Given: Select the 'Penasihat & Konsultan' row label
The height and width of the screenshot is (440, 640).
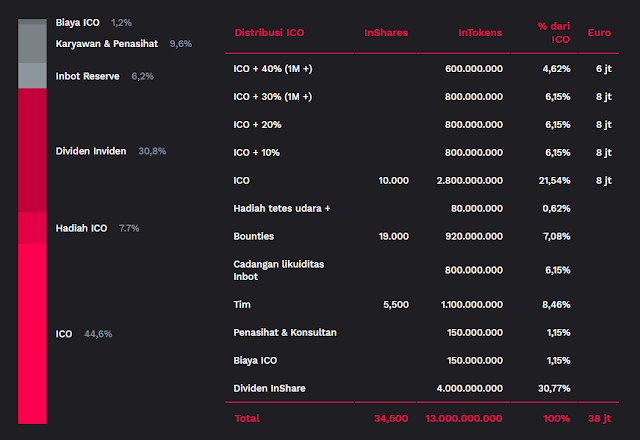Looking at the screenshot, I should pyautogui.click(x=285, y=333).
